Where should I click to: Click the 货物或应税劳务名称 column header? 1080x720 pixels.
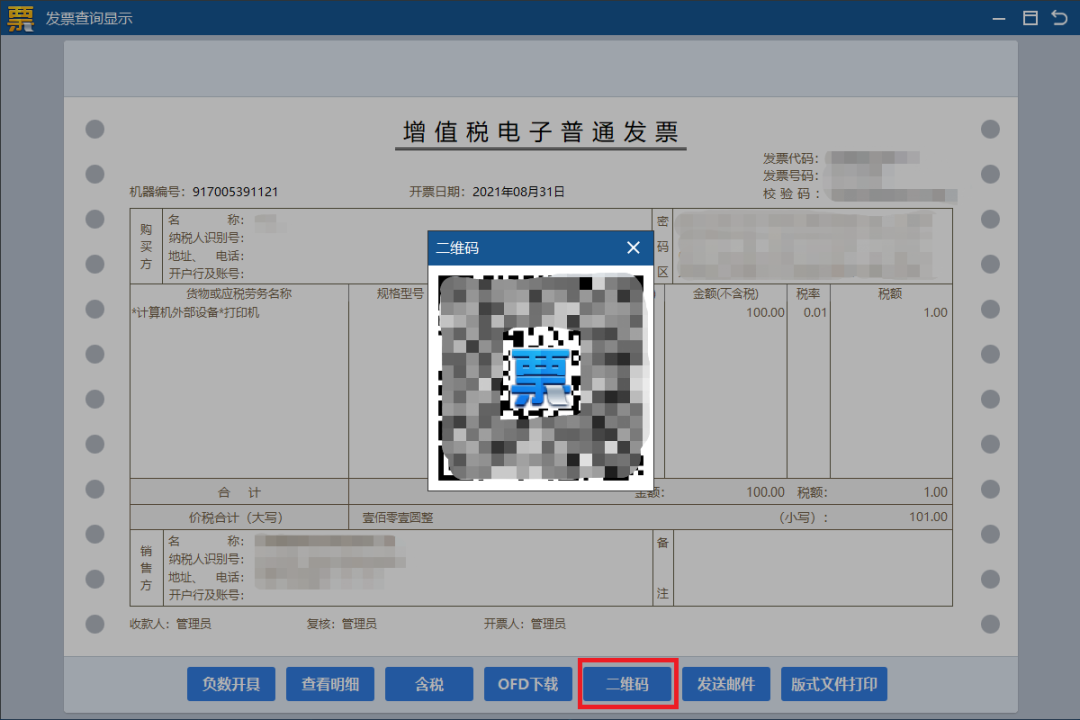[x=239, y=294]
